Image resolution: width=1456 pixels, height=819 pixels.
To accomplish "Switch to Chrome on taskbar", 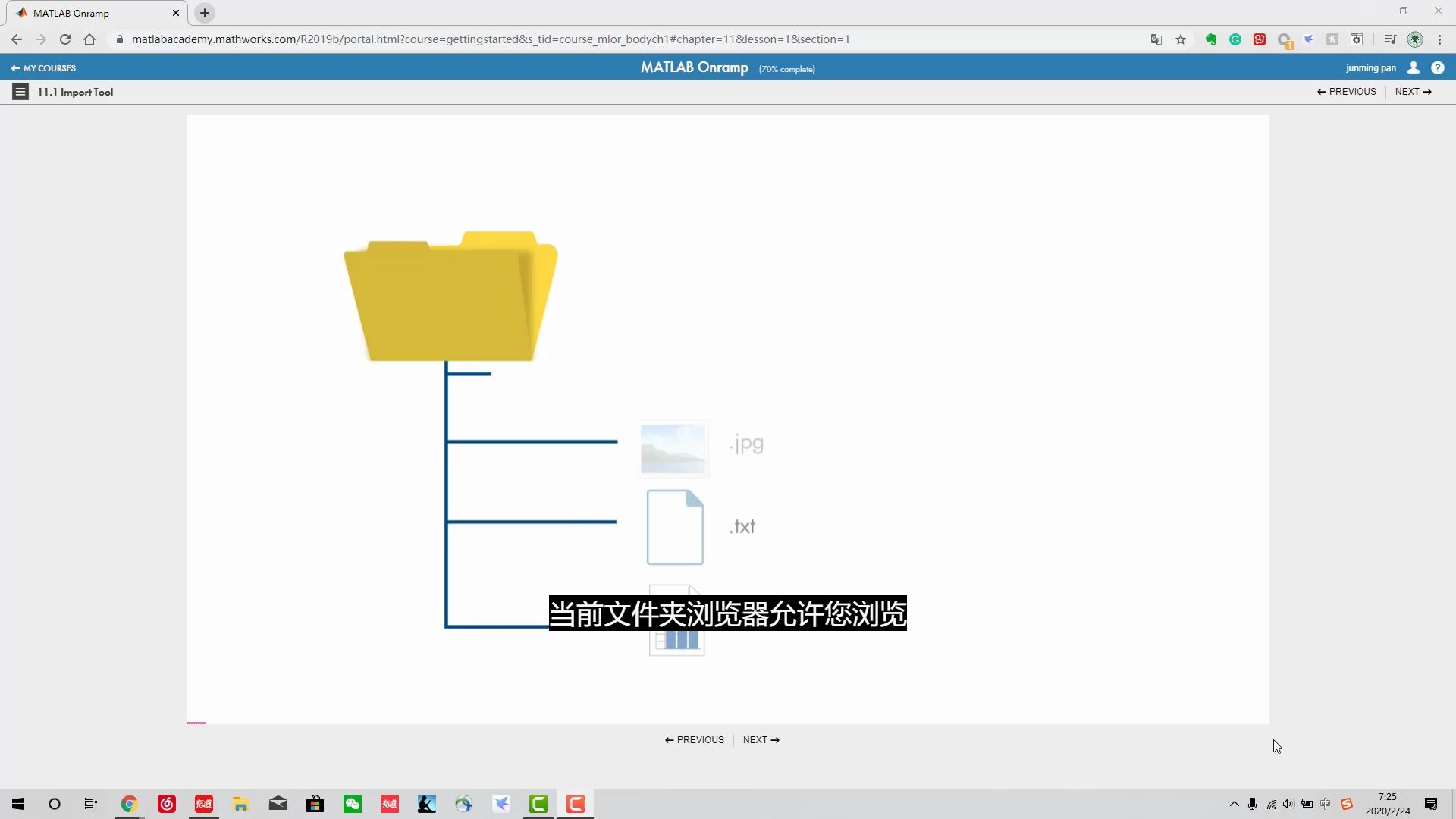I will click(x=129, y=804).
